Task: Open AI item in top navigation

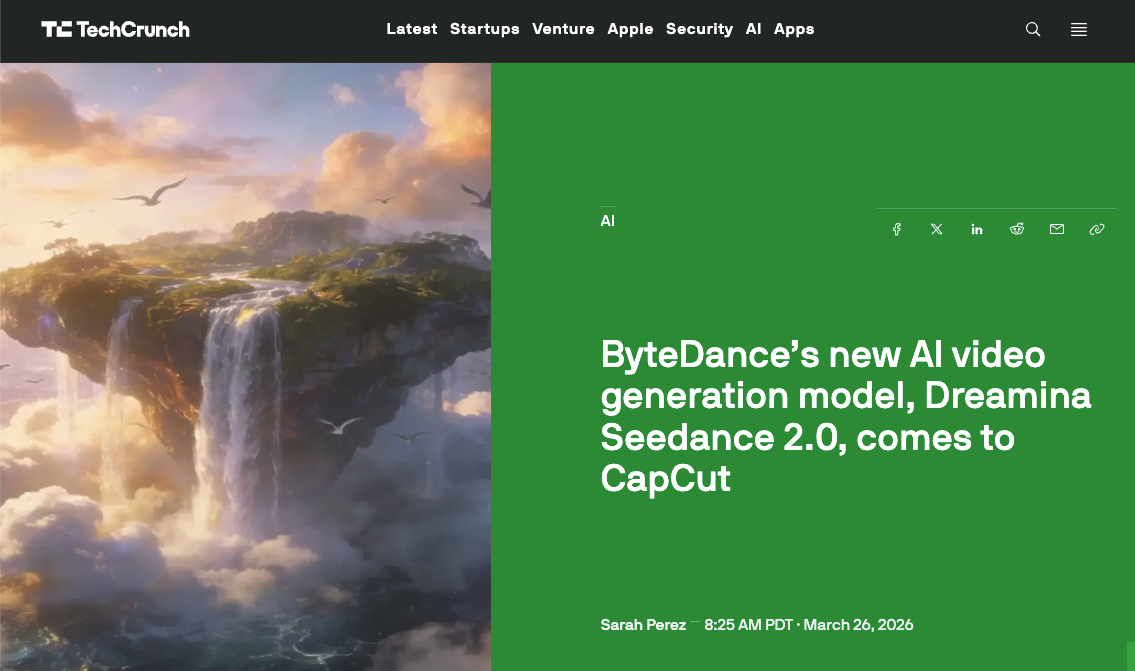Action: [754, 29]
